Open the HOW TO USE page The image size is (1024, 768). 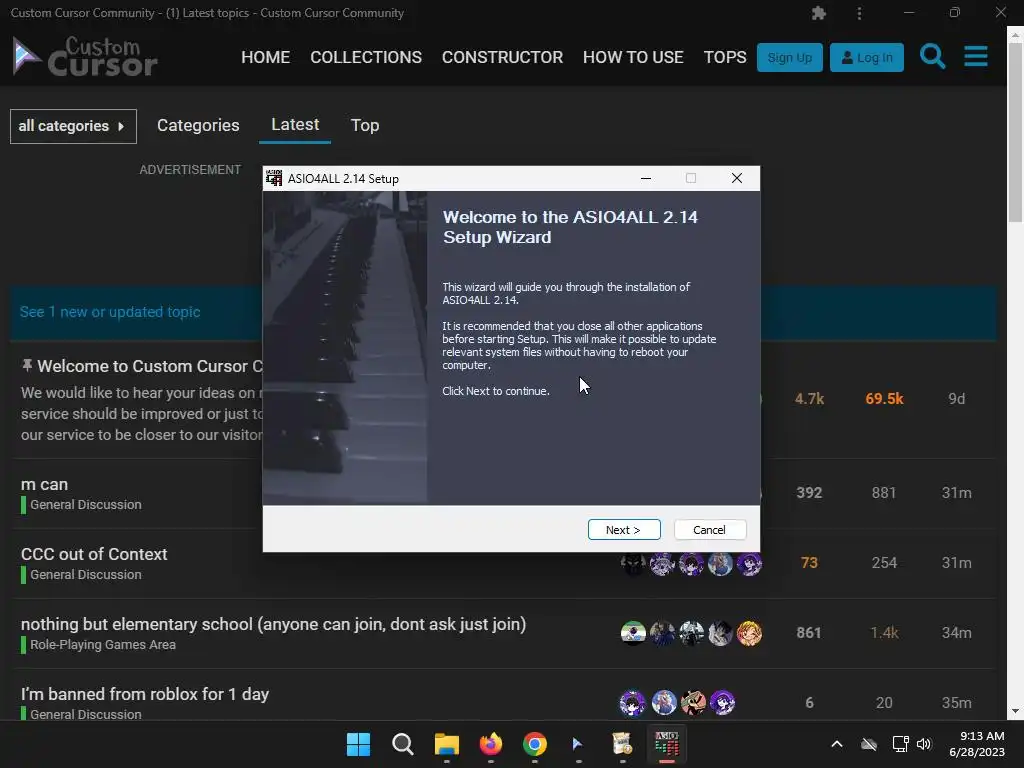633,57
